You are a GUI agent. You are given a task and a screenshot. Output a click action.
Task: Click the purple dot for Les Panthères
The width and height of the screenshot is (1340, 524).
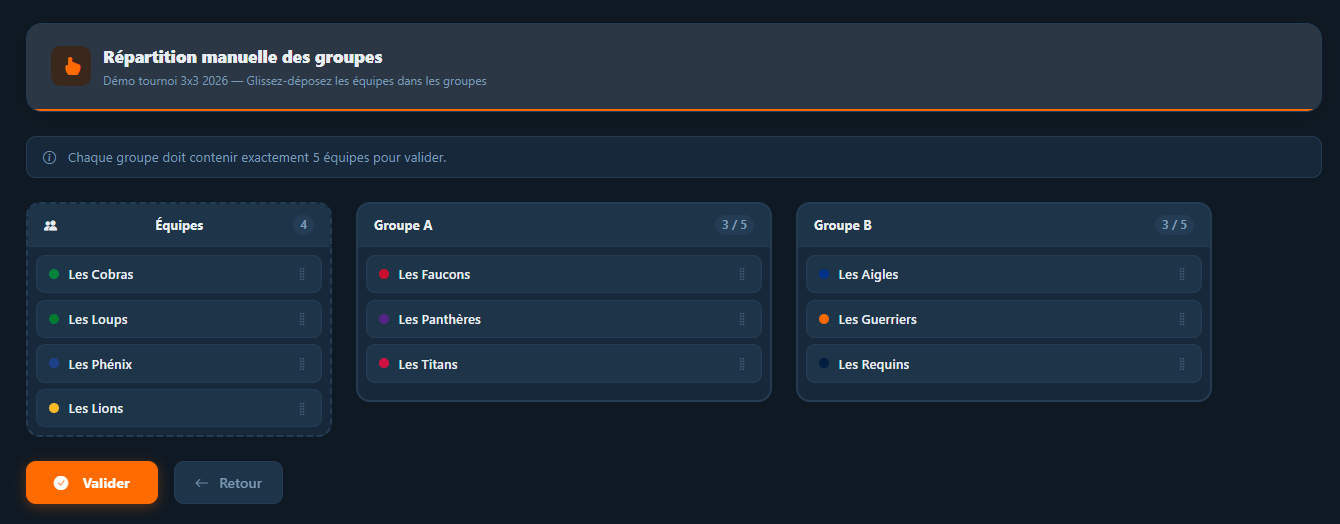pyautogui.click(x=384, y=319)
